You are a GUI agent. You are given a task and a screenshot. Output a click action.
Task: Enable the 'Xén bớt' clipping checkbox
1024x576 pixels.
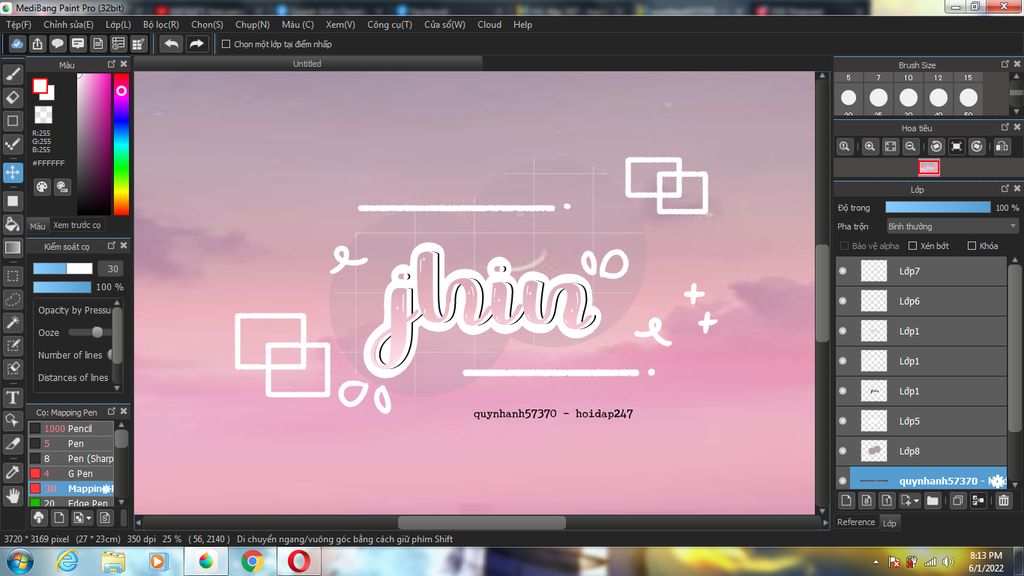(913, 246)
